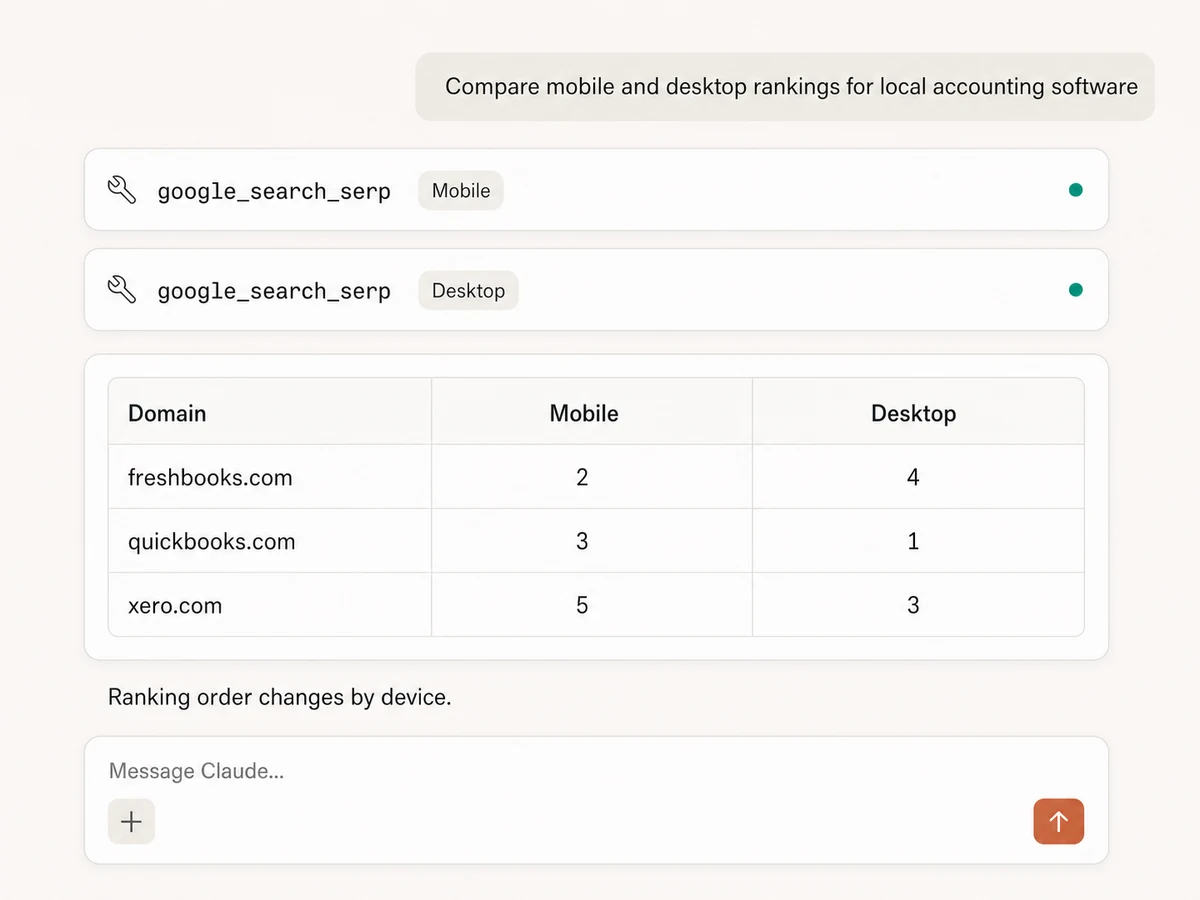
Task: Expand the google_search_serp Mobile tool call
Action: (597, 190)
